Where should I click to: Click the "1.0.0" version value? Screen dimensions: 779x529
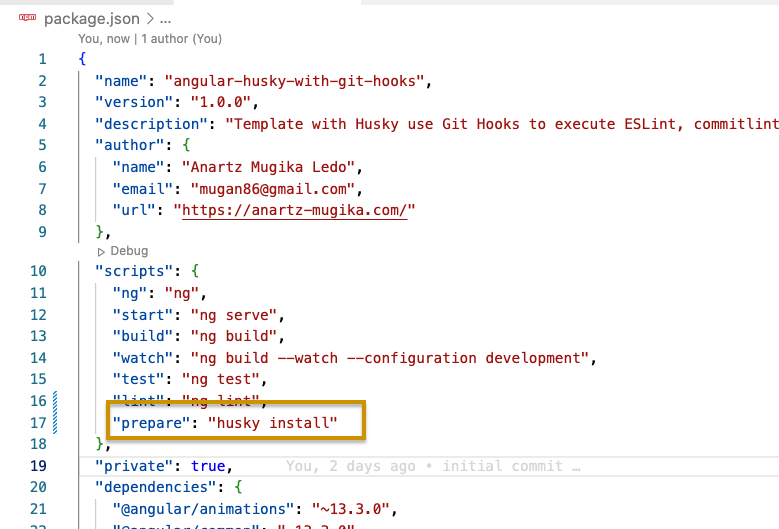(221, 102)
